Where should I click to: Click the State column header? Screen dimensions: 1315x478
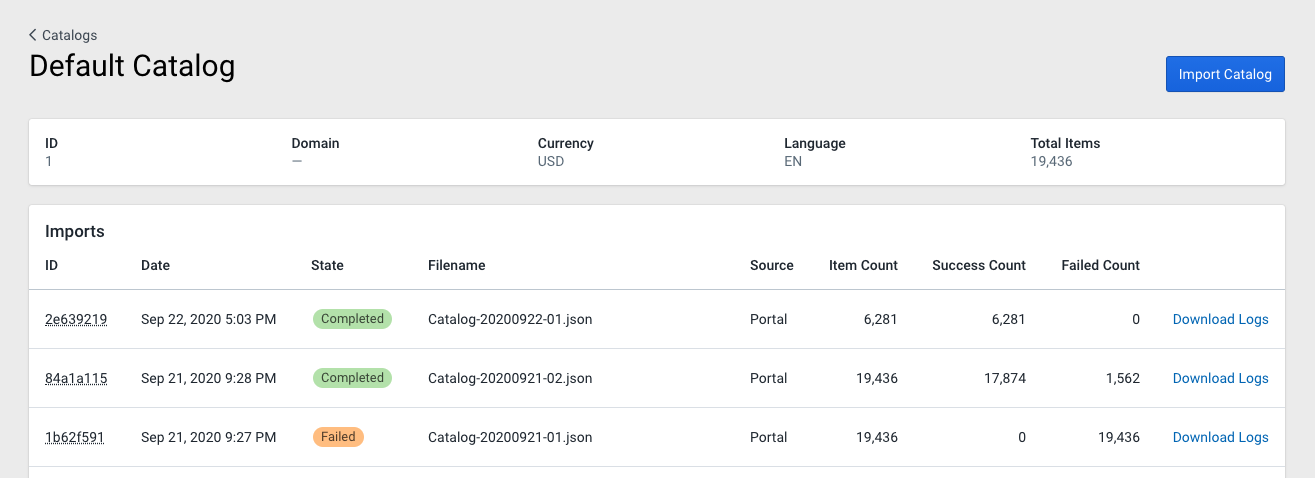point(327,266)
